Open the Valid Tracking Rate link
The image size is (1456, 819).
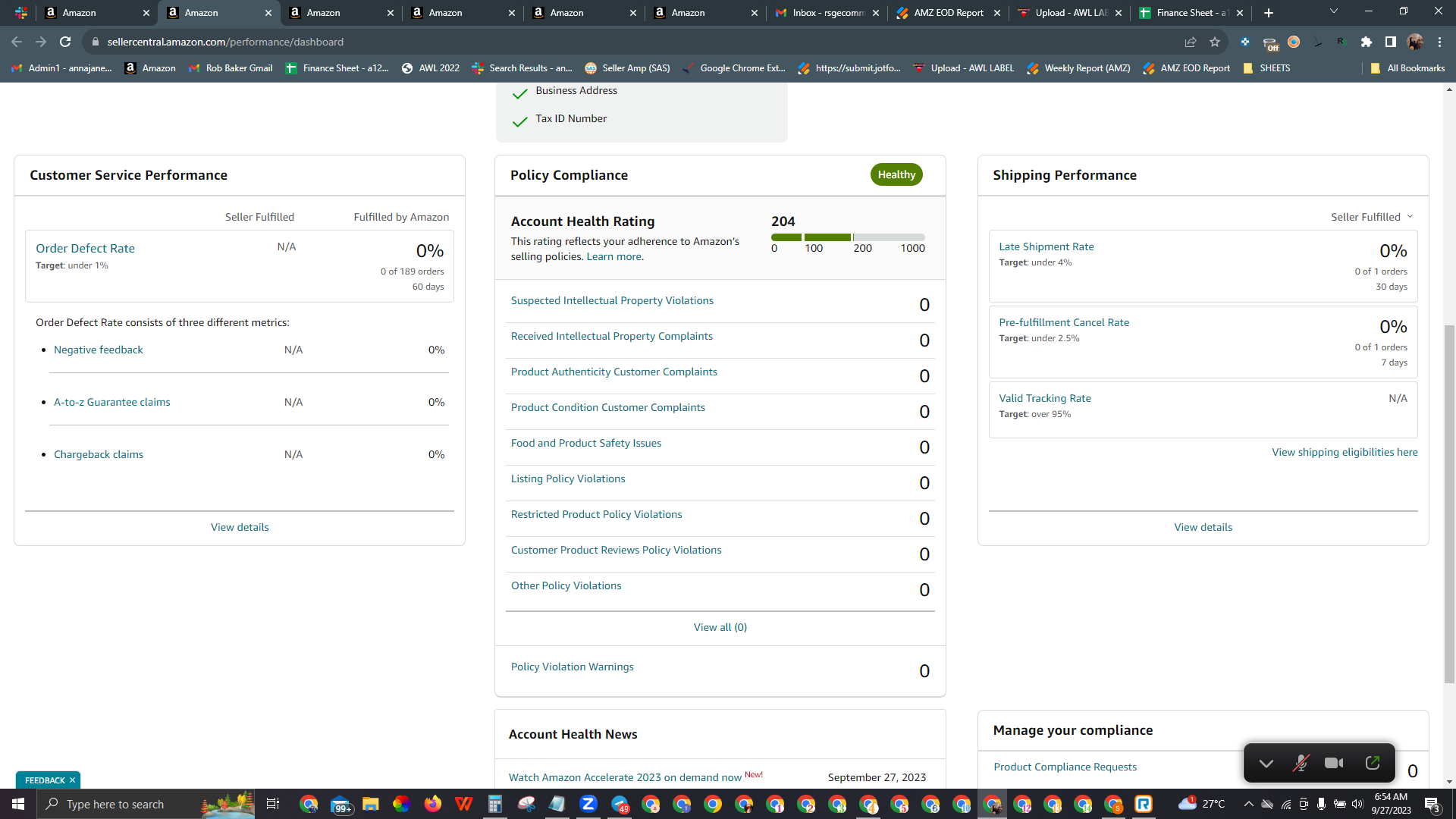click(1045, 398)
